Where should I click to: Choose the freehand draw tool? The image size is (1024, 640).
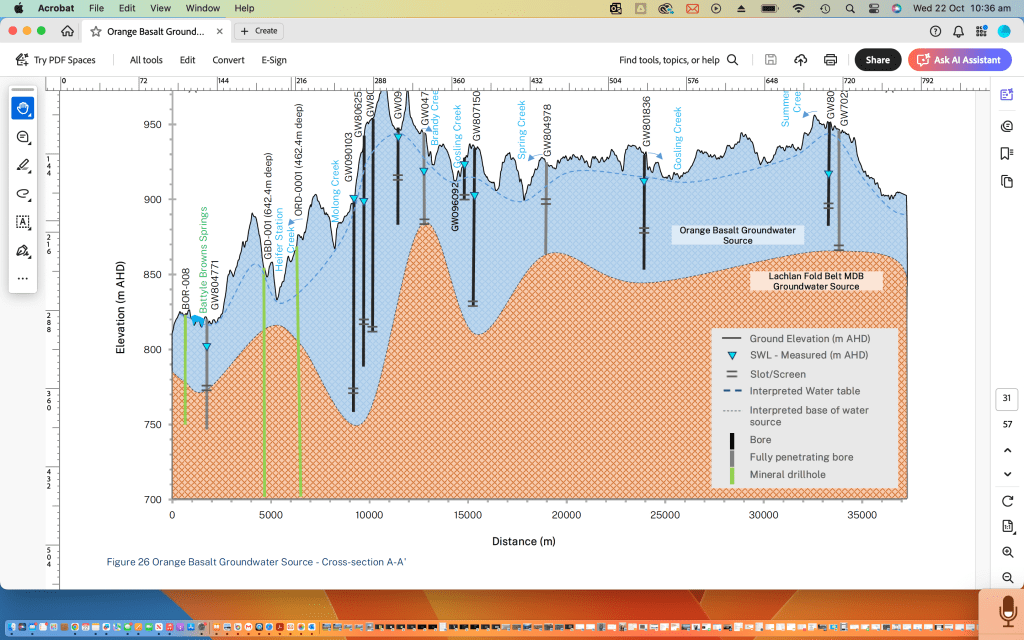click(23, 194)
